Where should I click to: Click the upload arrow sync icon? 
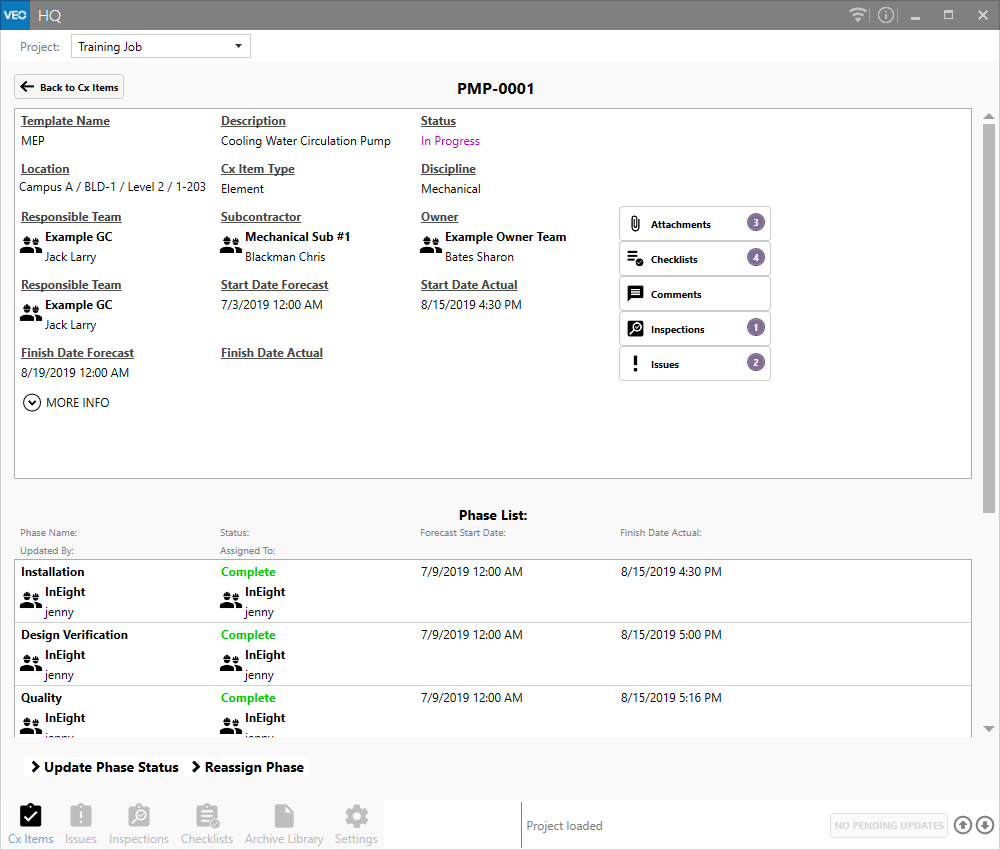(962, 825)
